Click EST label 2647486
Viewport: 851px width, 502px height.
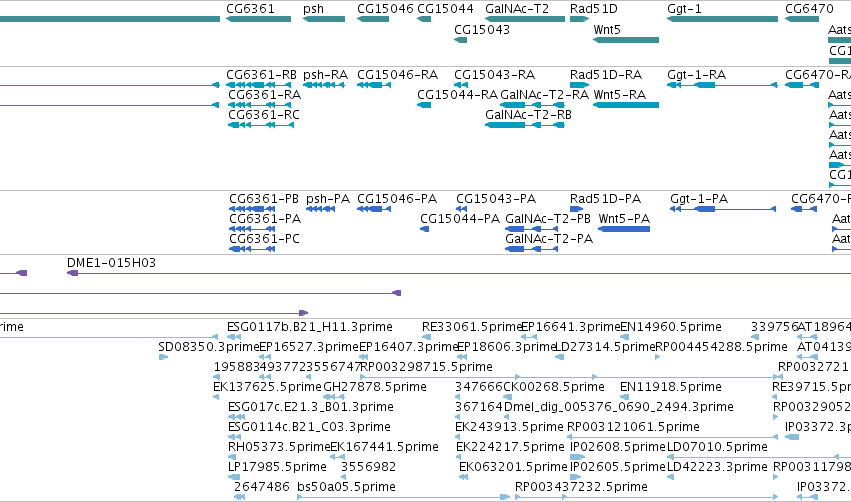[262, 487]
